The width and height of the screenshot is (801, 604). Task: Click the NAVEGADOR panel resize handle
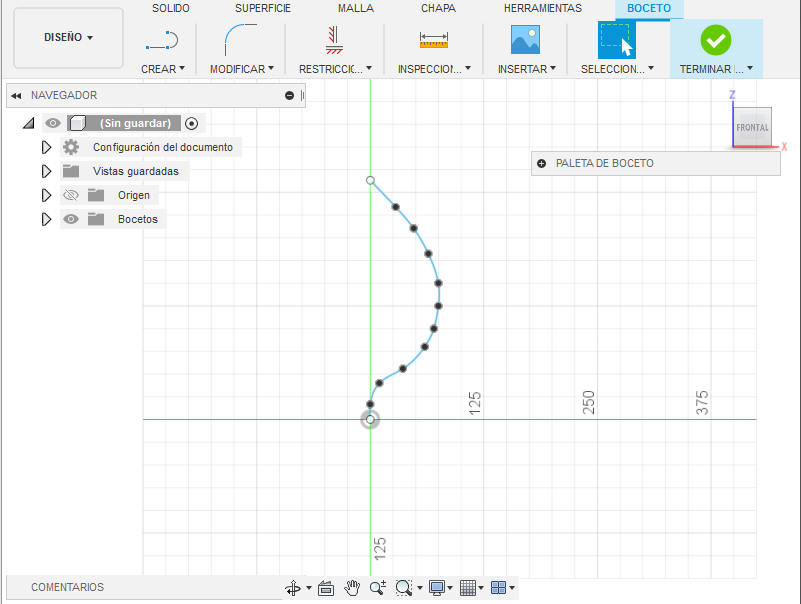tap(302, 96)
